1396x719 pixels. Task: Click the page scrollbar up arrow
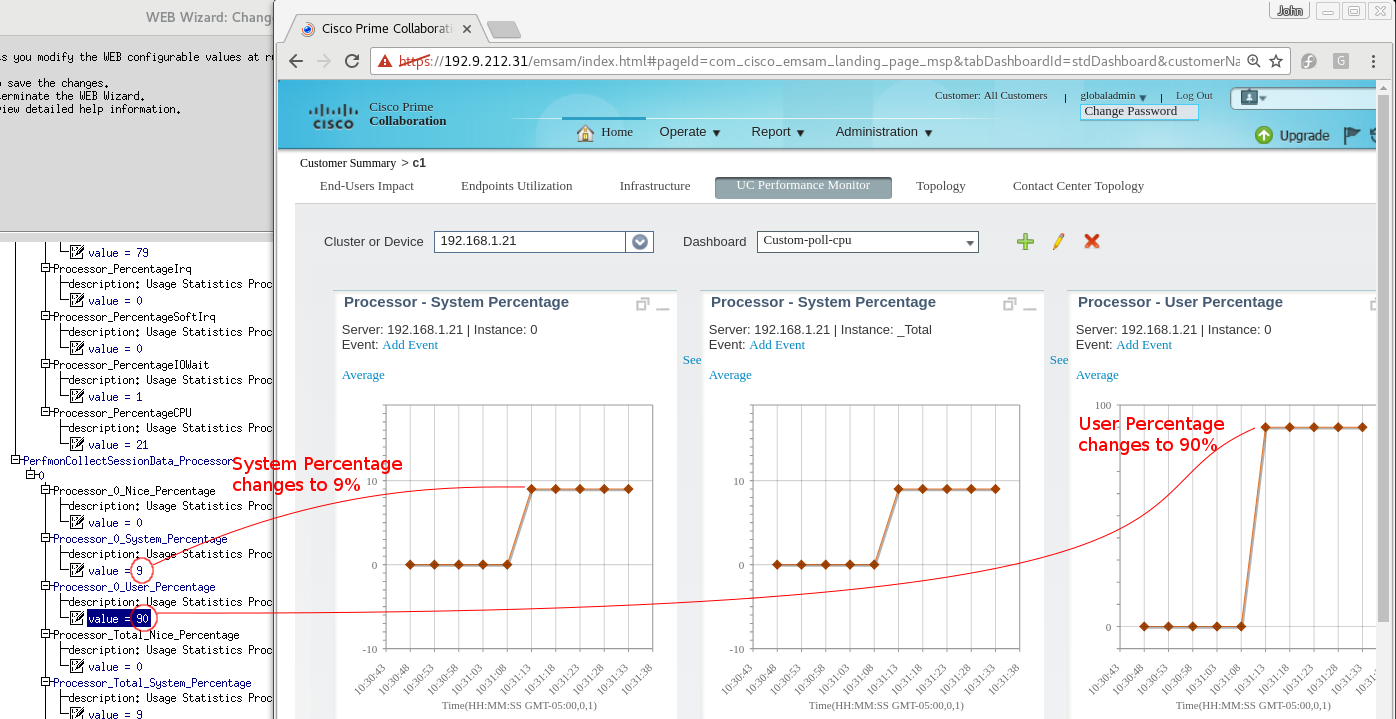point(1385,88)
